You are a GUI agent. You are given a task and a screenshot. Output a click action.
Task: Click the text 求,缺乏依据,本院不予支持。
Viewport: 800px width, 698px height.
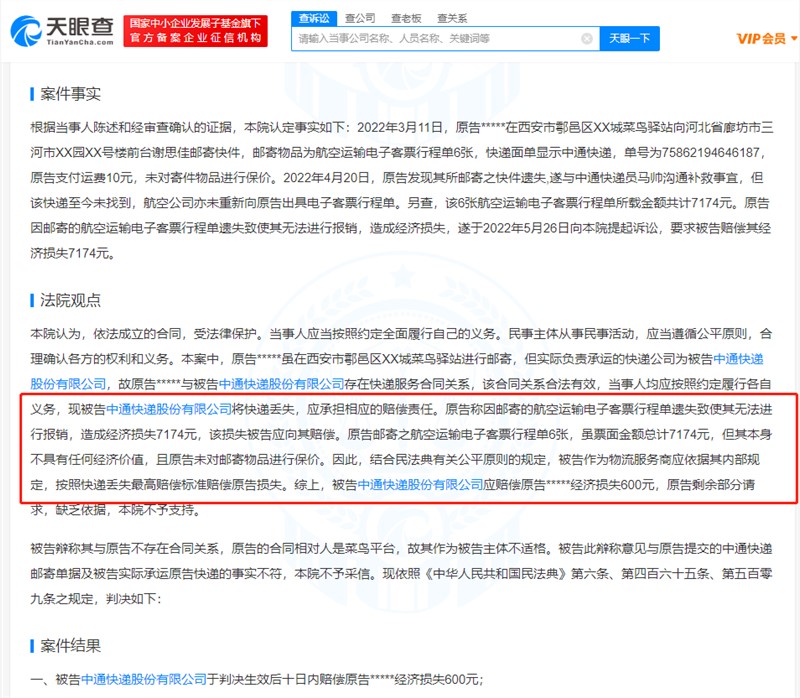click(x=115, y=510)
